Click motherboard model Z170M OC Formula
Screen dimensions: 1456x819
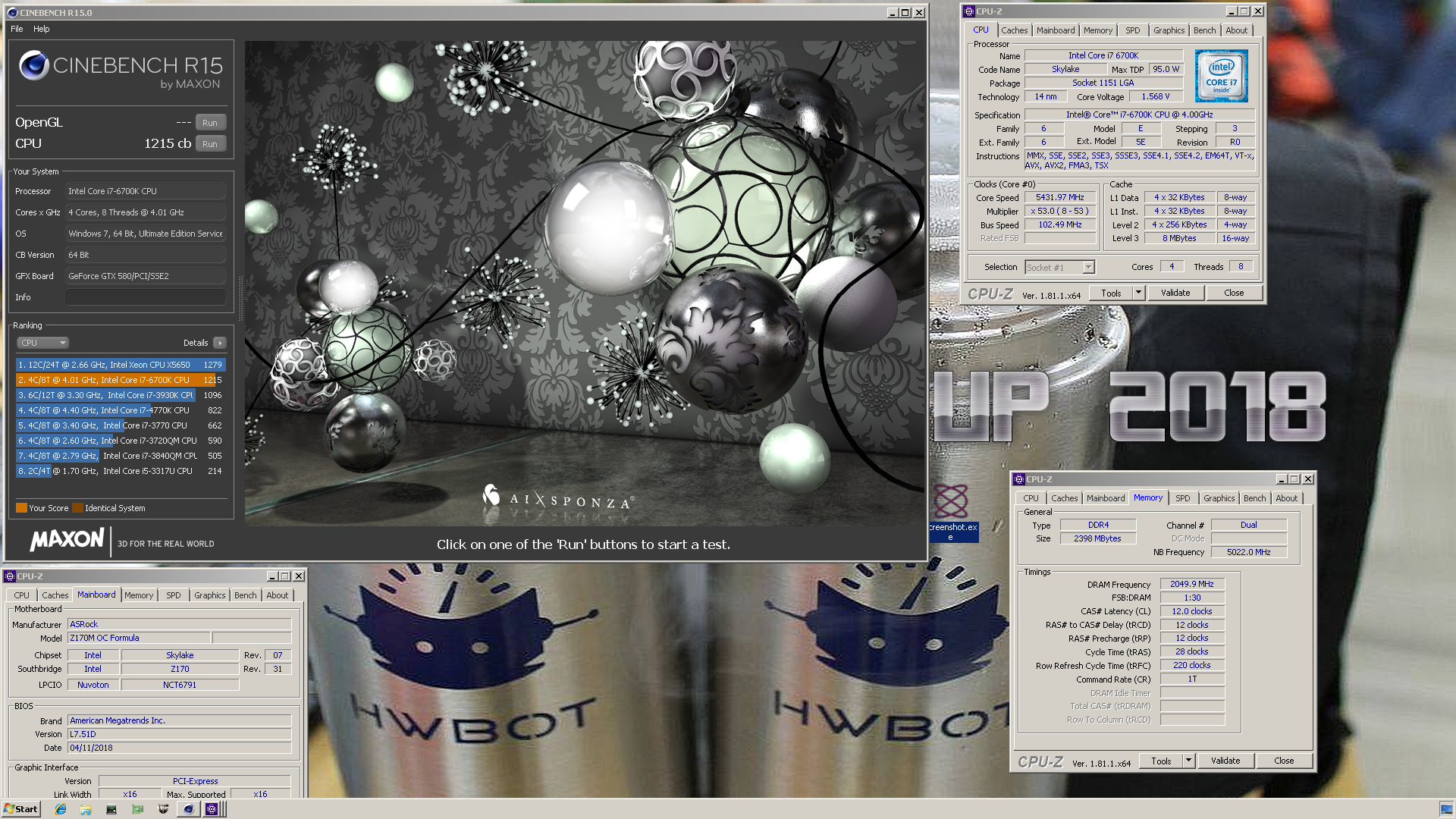coord(139,638)
